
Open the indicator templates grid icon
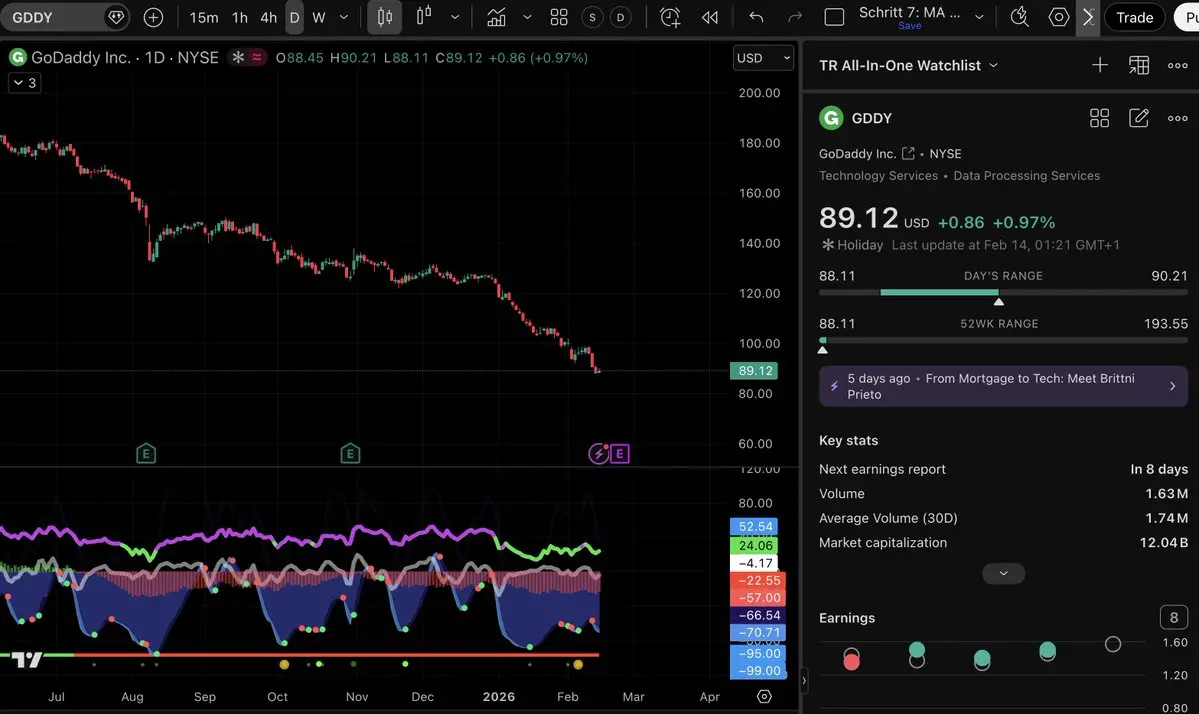[x=559, y=17]
